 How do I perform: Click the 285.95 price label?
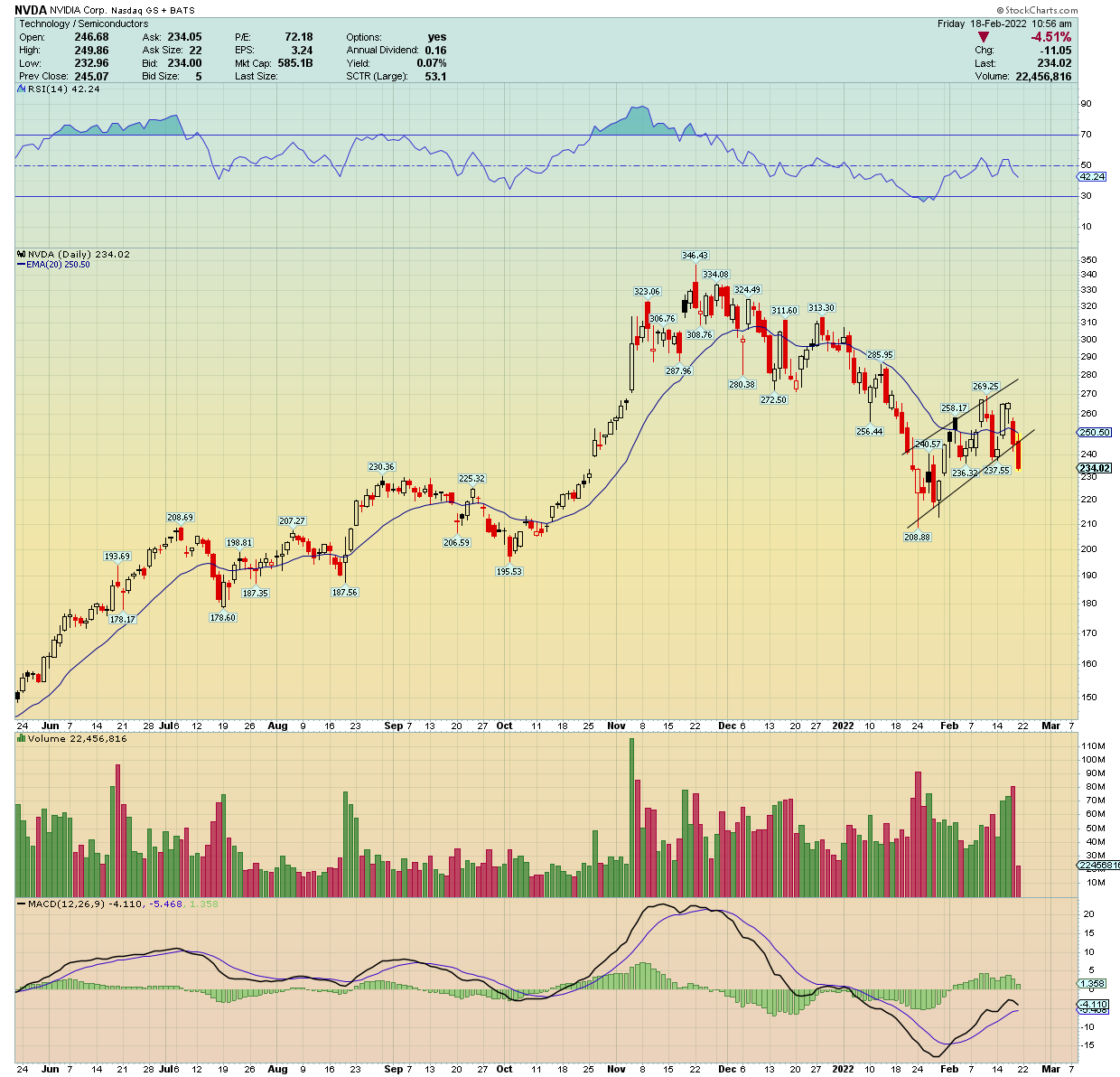(880, 355)
